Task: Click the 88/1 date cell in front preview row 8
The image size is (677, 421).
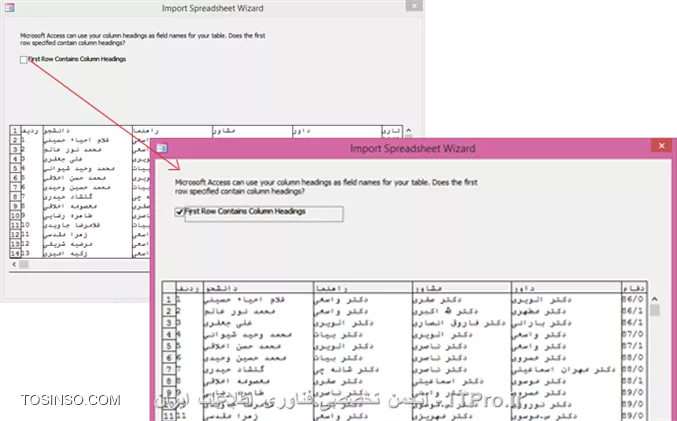Action: click(x=633, y=381)
